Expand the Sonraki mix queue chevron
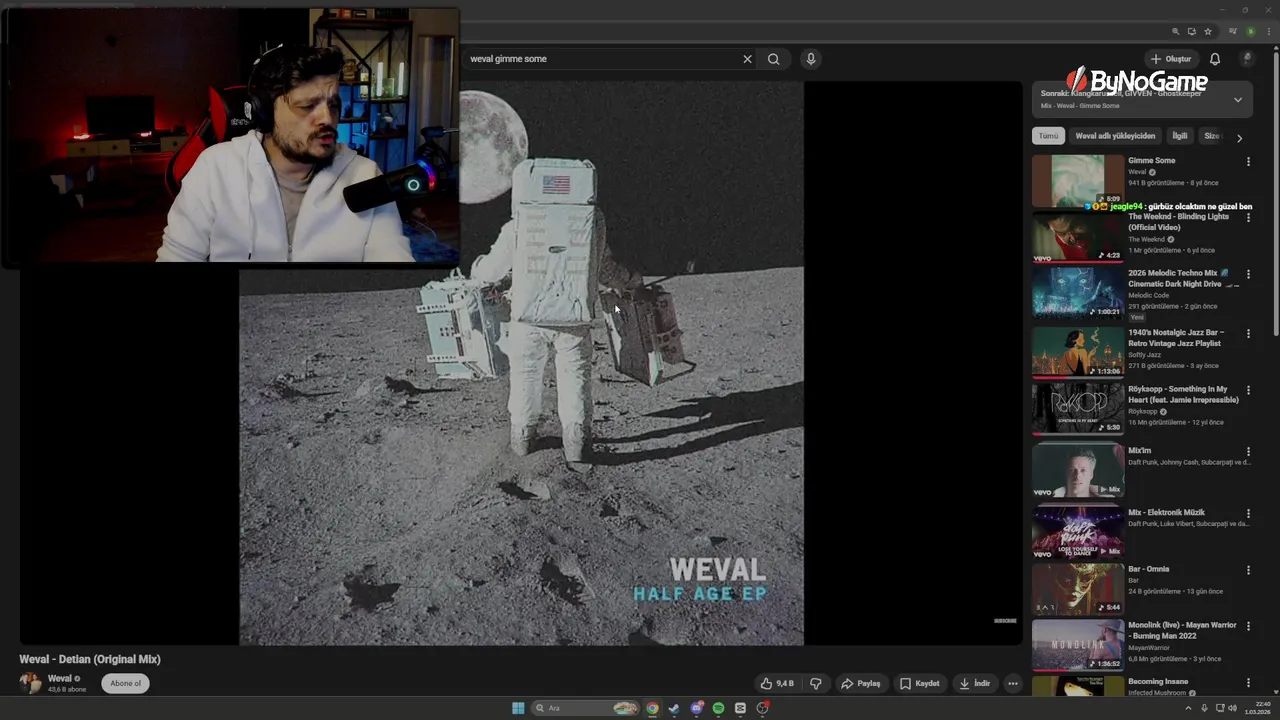Screen dimensions: 1280x720 pyautogui.click(x=1238, y=100)
